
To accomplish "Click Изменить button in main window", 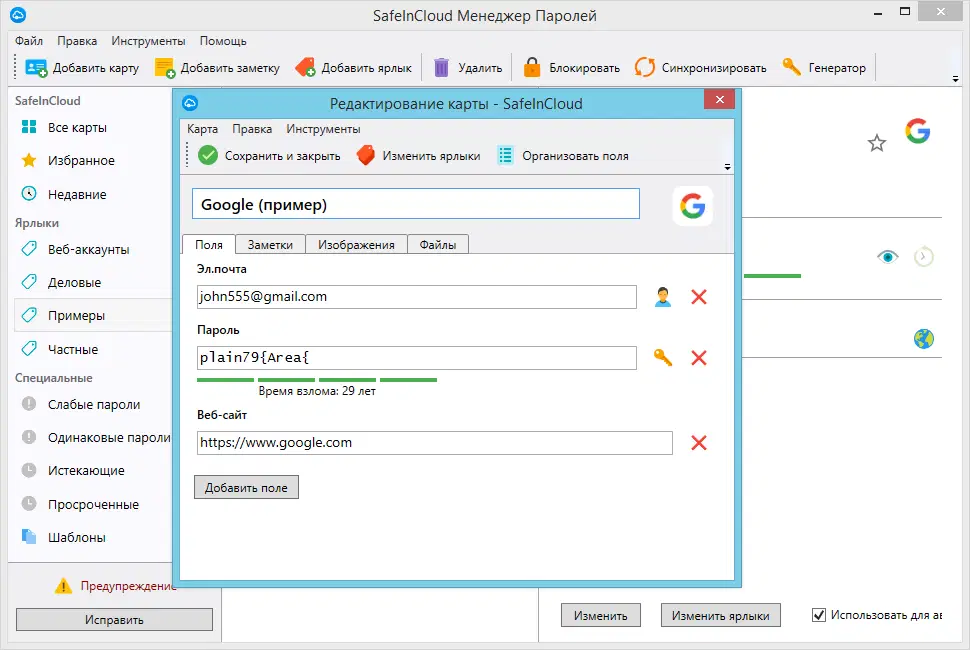I will pyautogui.click(x=601, y=615).
